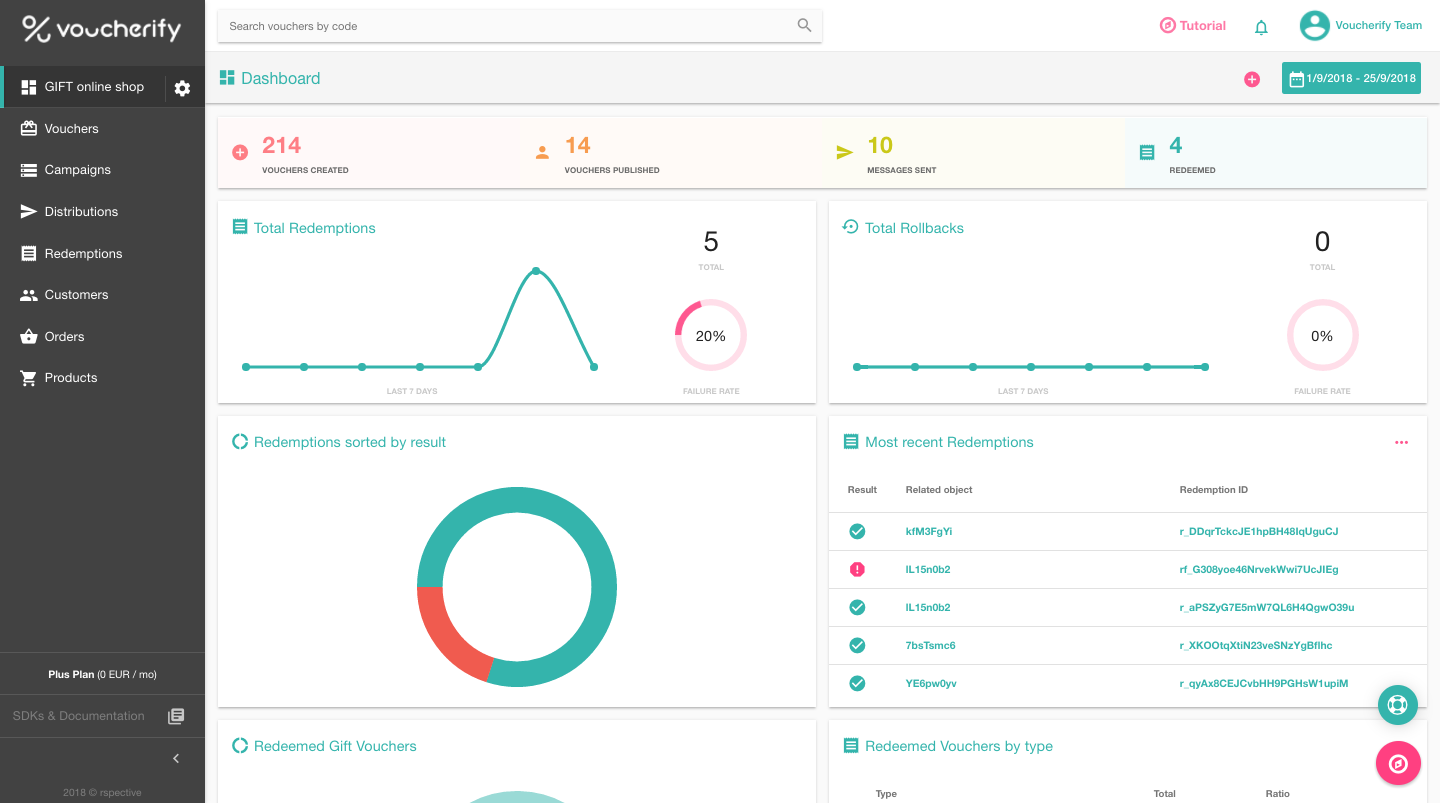The height and width of the screenshot is (803, 1440).
Task: Open related object YE6pw0yv
Action: 931,684
